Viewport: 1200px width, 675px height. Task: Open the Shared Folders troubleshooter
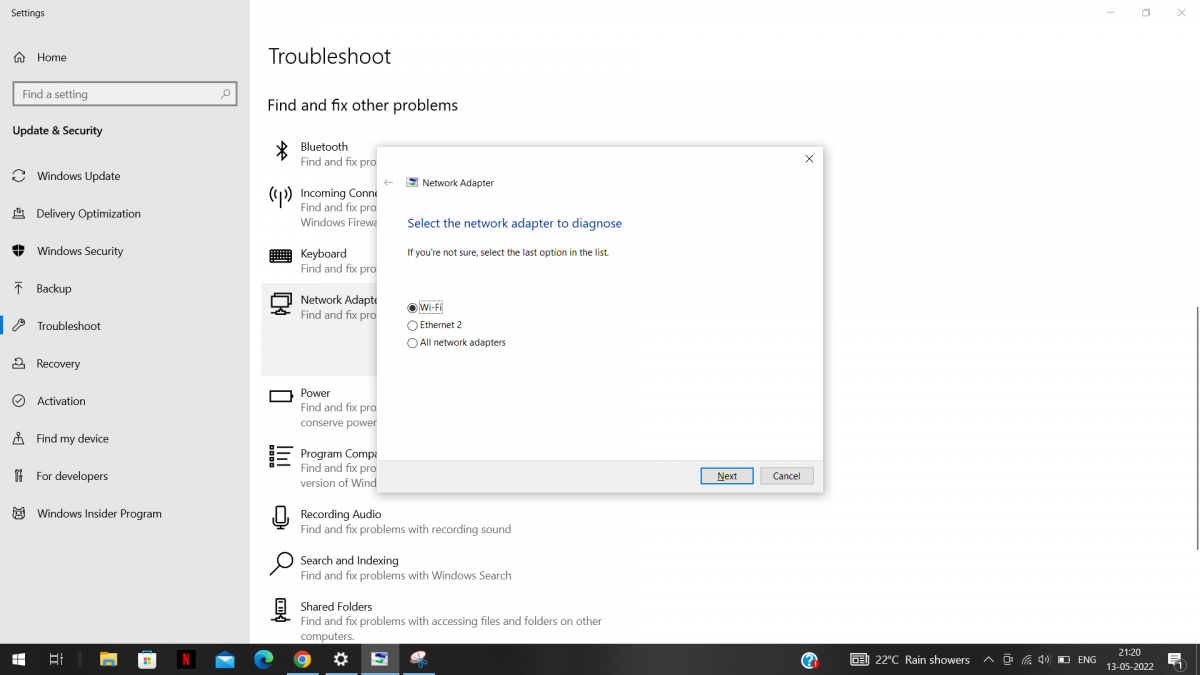click(x=280, y=612)
